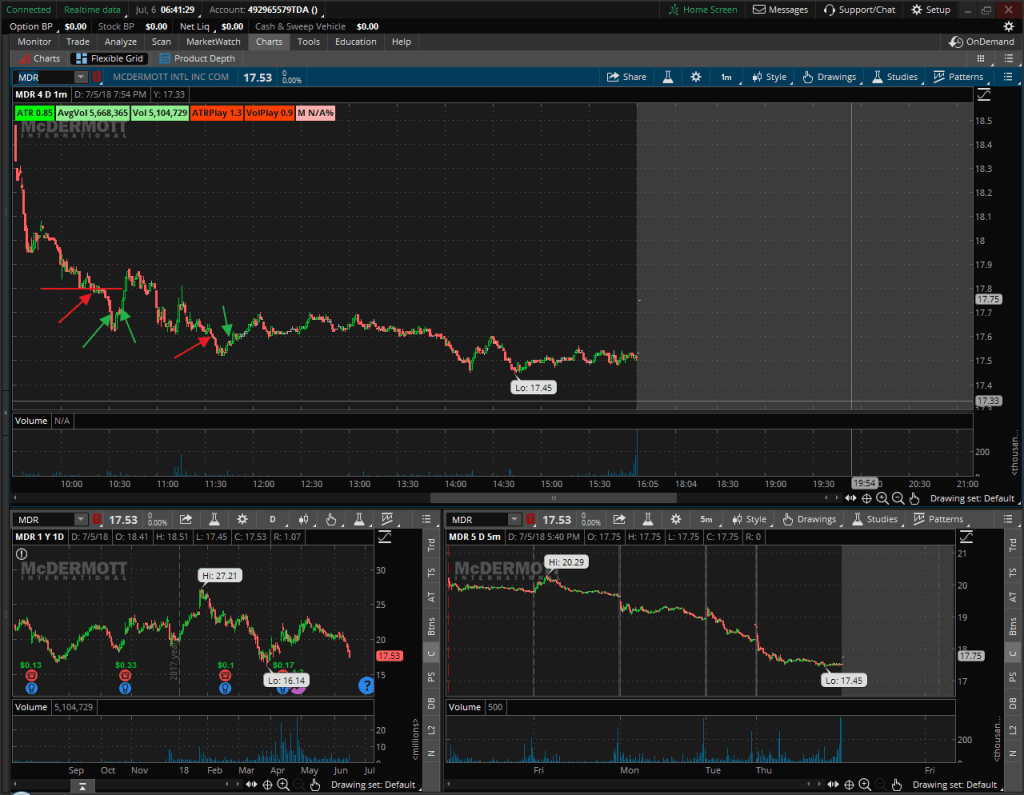The height and width of the screenshot is (795, 1024).
Task: Open the blue question mark help icon
Action: coord(367,685)
